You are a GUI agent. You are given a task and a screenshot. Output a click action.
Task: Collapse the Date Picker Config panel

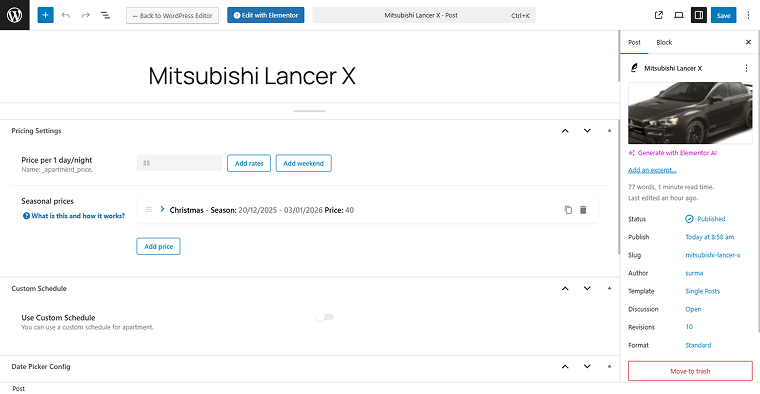point(609,367)
